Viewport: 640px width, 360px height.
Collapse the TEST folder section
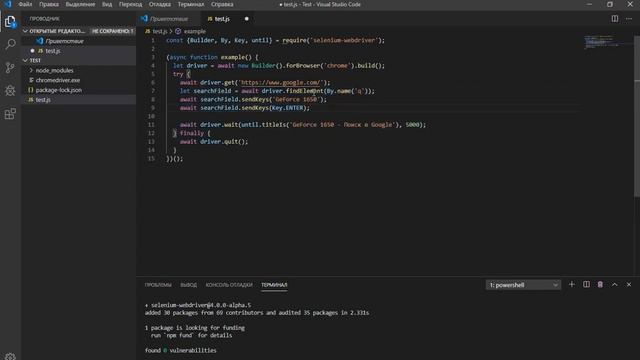tap(25, 60)
